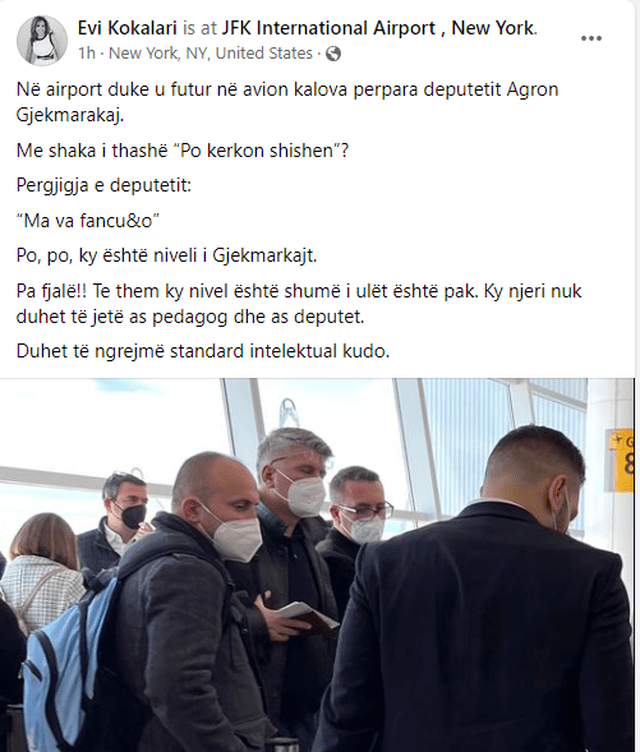
Task: Click the quoted reply "Ma va fancu&o"
Action: (88, 221)
